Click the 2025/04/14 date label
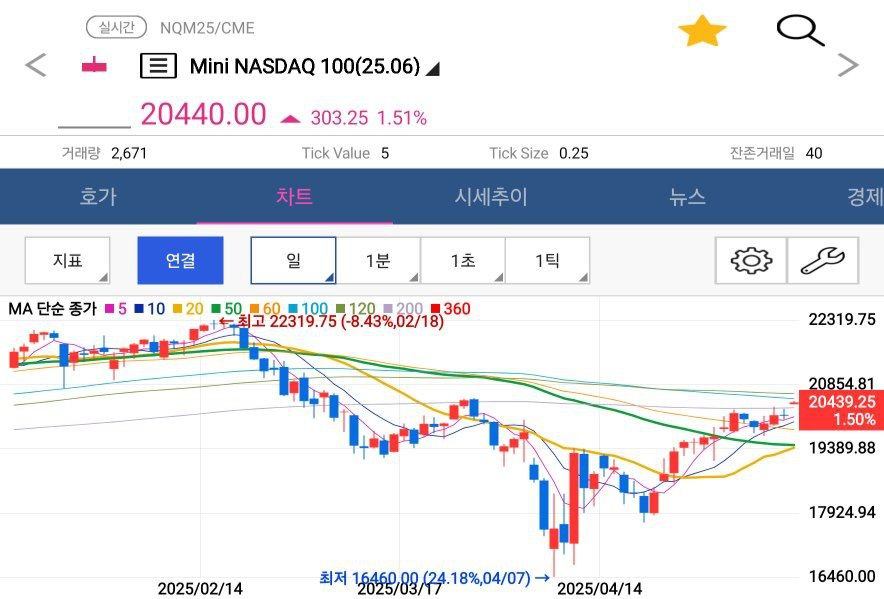This screenshot has width=884, height=599. [600, 589]
